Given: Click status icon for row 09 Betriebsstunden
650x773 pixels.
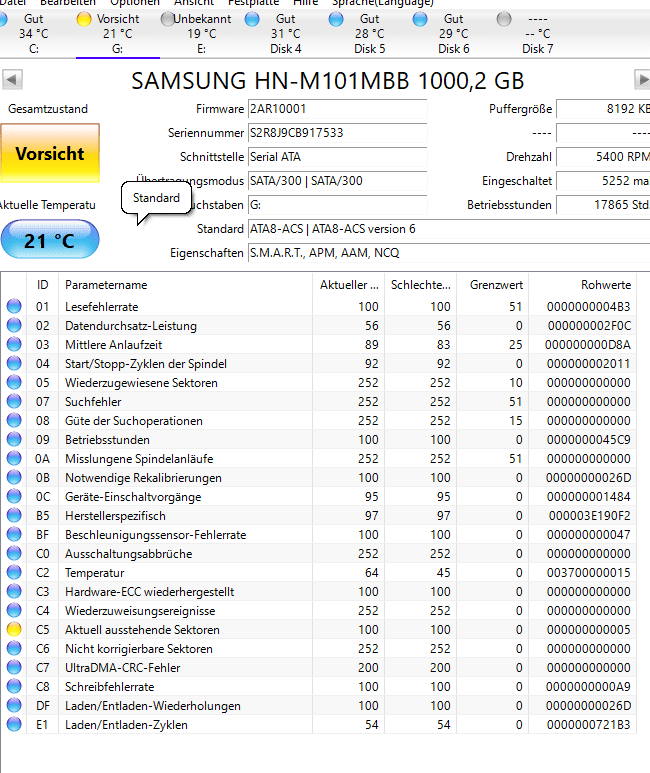Looking at the screenshot, I should [14, 439].
